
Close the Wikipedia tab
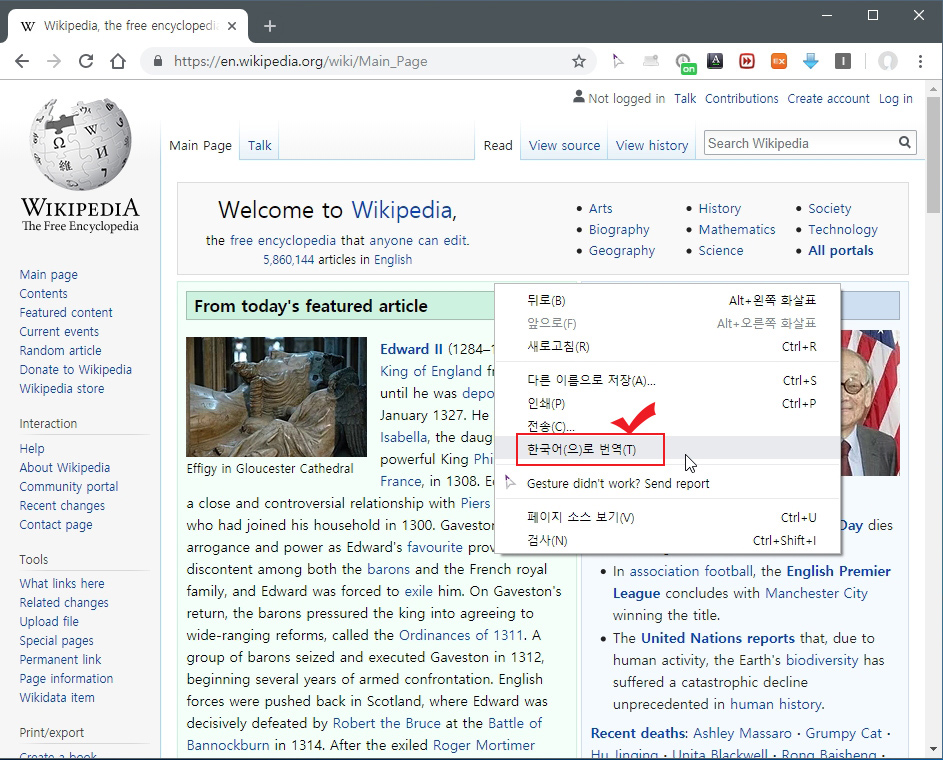pyautogui.click(x=232, y=26)
